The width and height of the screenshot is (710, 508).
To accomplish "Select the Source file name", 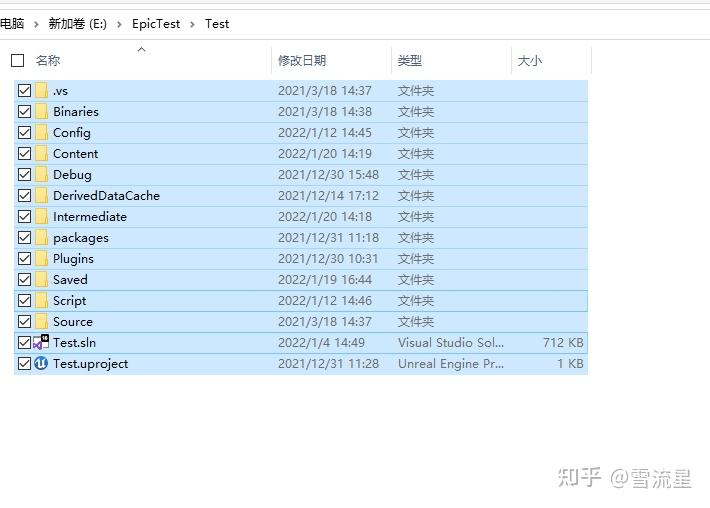I will click(73, 321).
